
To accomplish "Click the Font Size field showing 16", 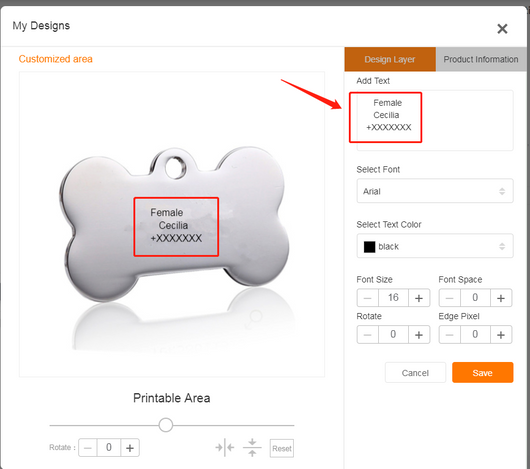I will pos(393,298).
